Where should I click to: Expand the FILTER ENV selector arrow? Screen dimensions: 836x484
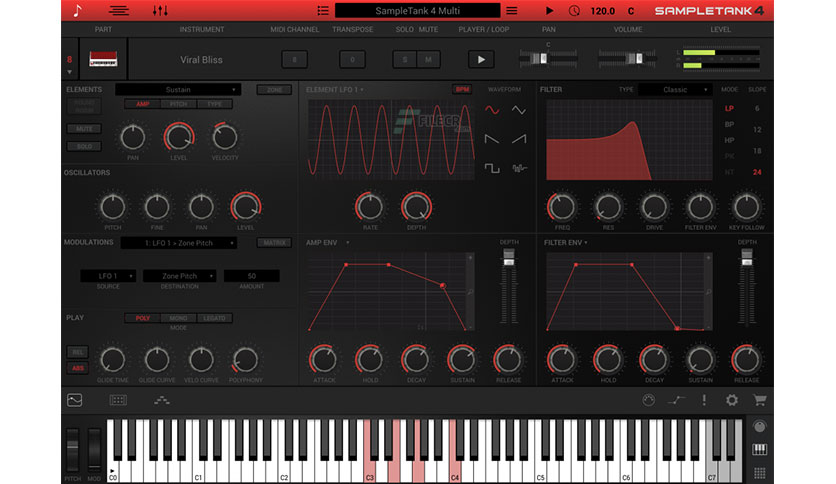pyautogui.click(x=586, y=243)
